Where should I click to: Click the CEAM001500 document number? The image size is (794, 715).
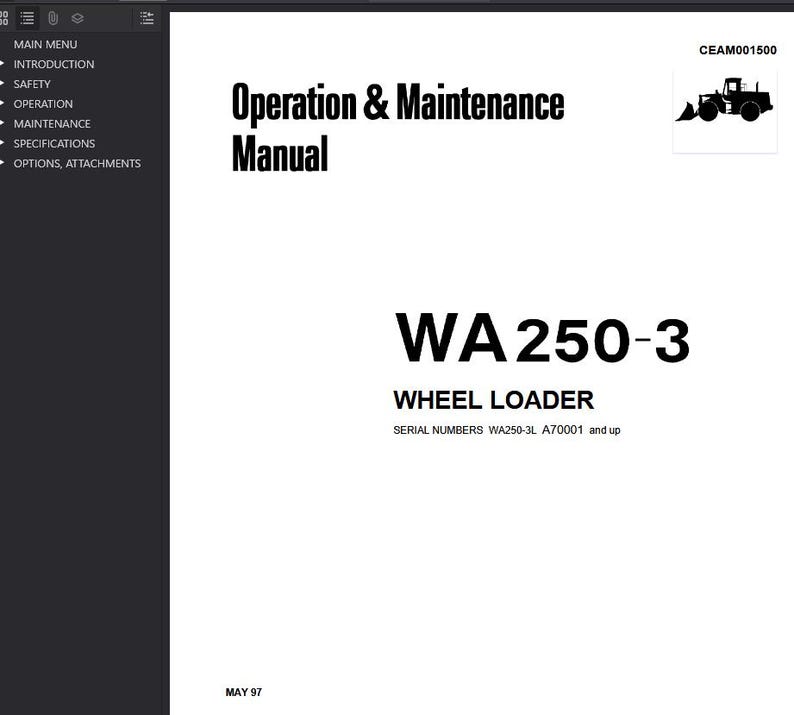point(738,50)
